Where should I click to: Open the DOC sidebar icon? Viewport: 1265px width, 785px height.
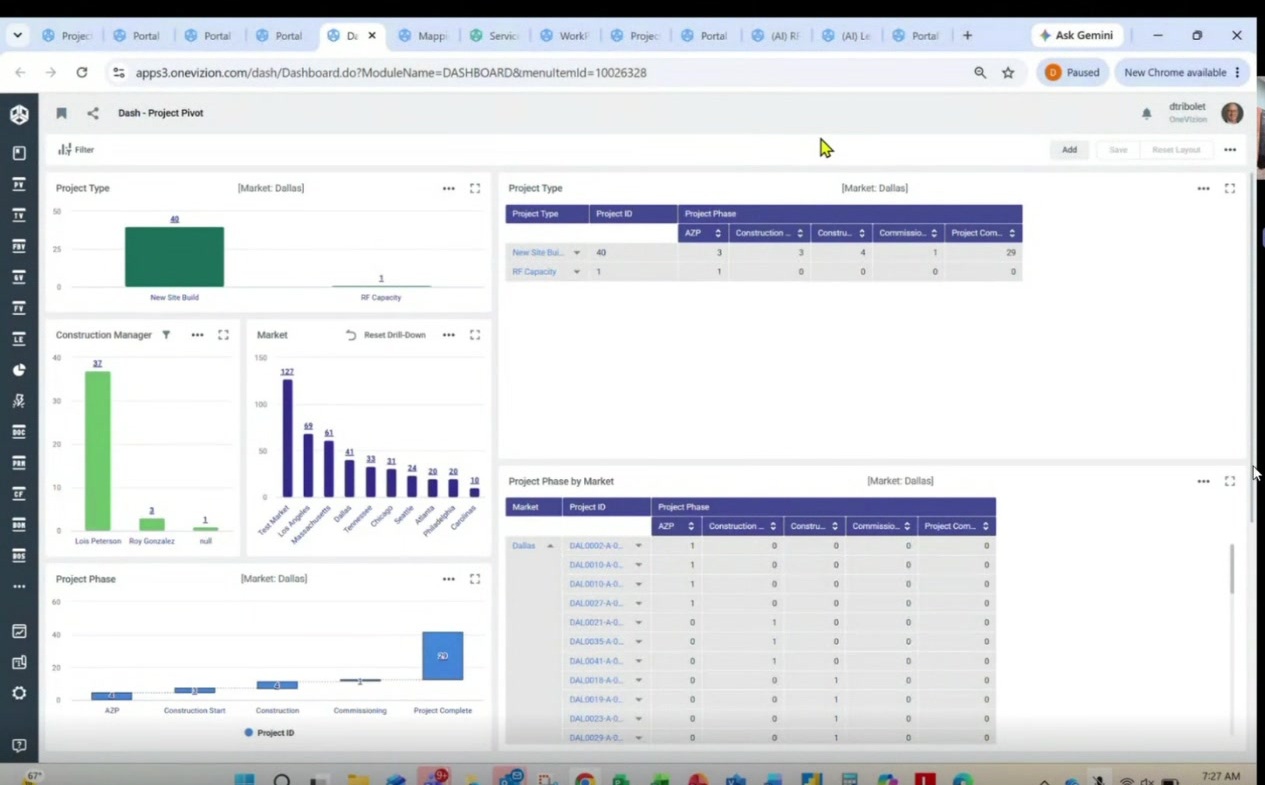coord(19,432)
